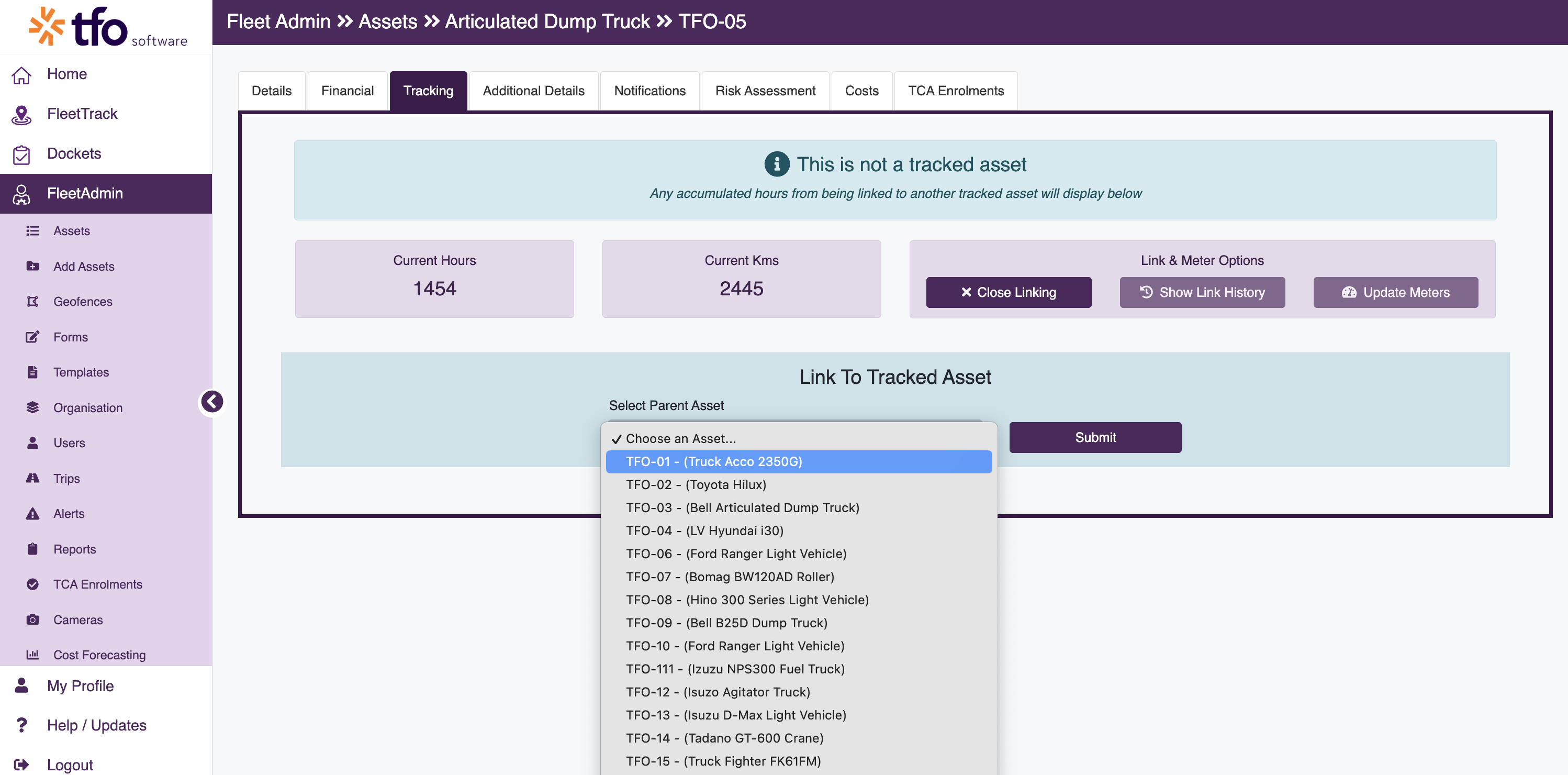This screenshot has width=1568, height=775.
Task: Click the Current Hours value 1454
Action: click(434, 289)
